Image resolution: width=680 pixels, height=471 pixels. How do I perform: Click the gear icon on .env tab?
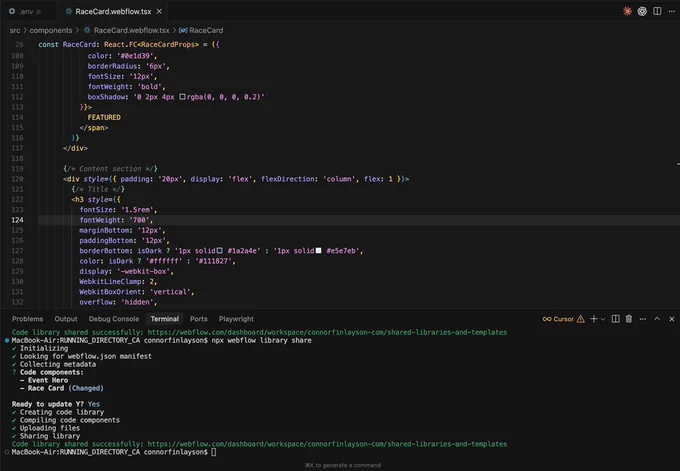[12, 11]
